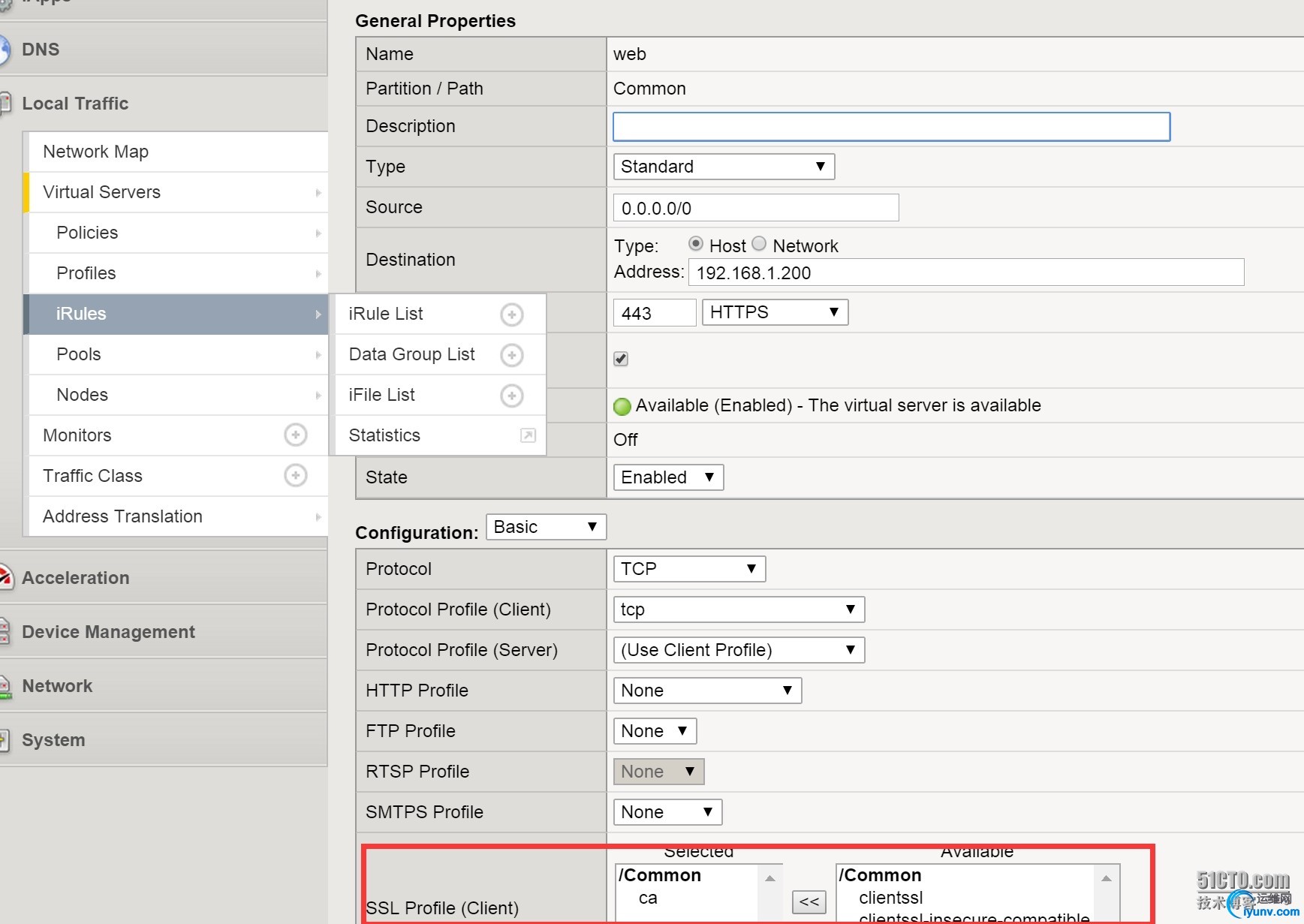Open the Protocol Profile (Server) dropdown
Screen dimensions: 1304x924
[739, 650]
